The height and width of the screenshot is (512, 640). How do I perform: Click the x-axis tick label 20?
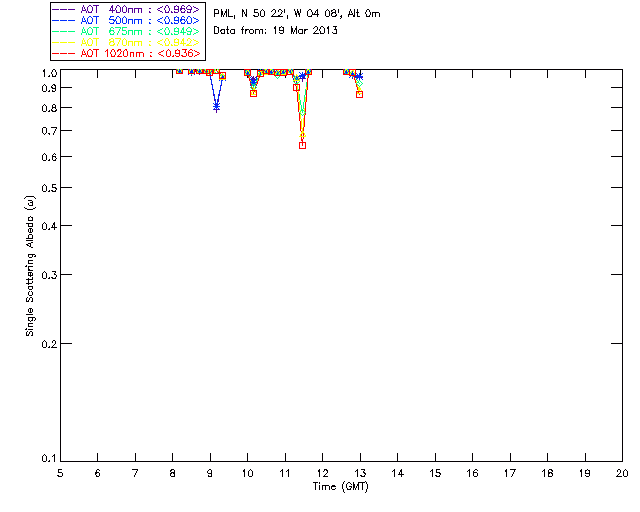pos(622,473)
